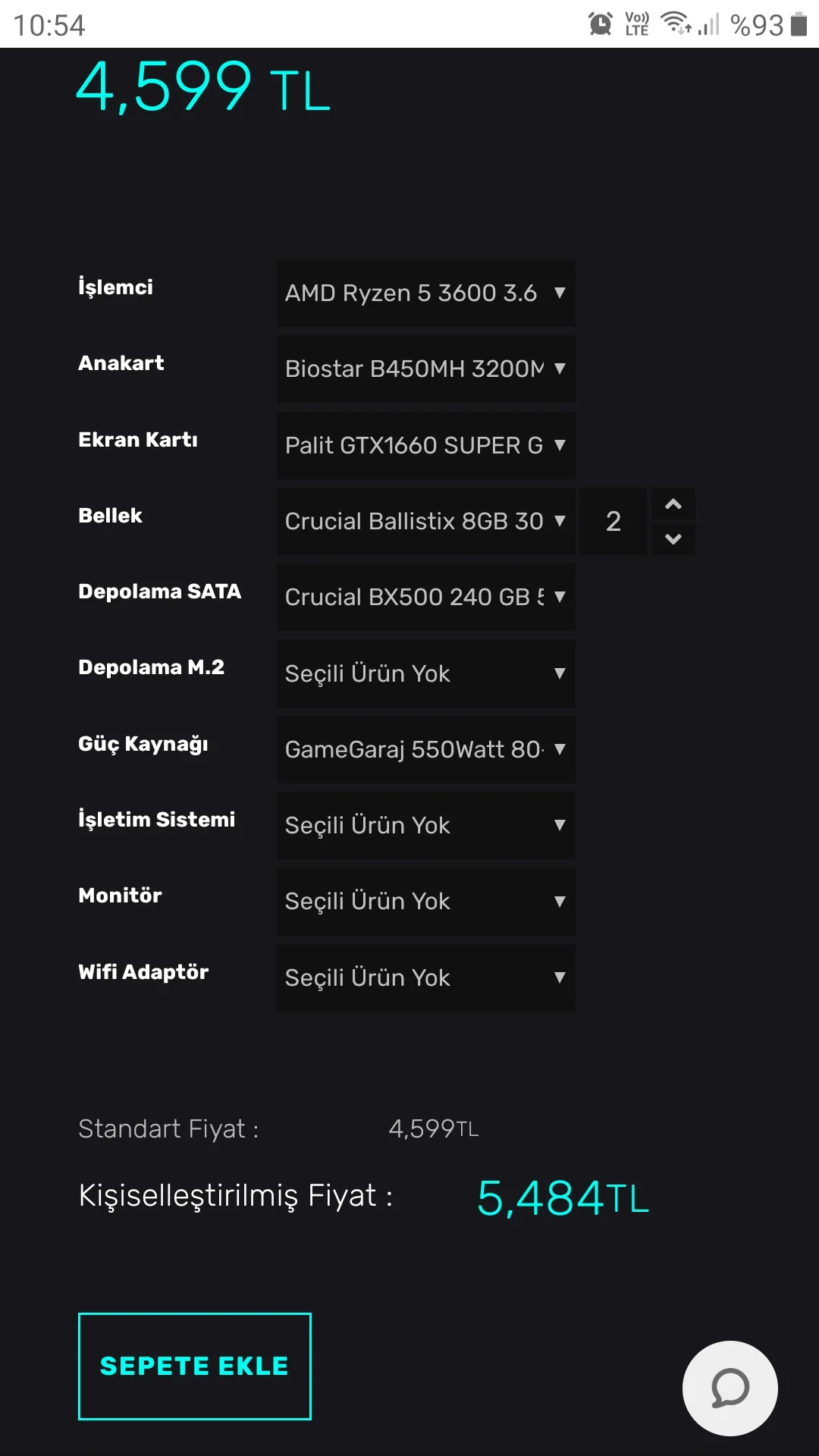Open the Monitör selection dropdown
819x1456 pixels.
[x=425, y=902]
